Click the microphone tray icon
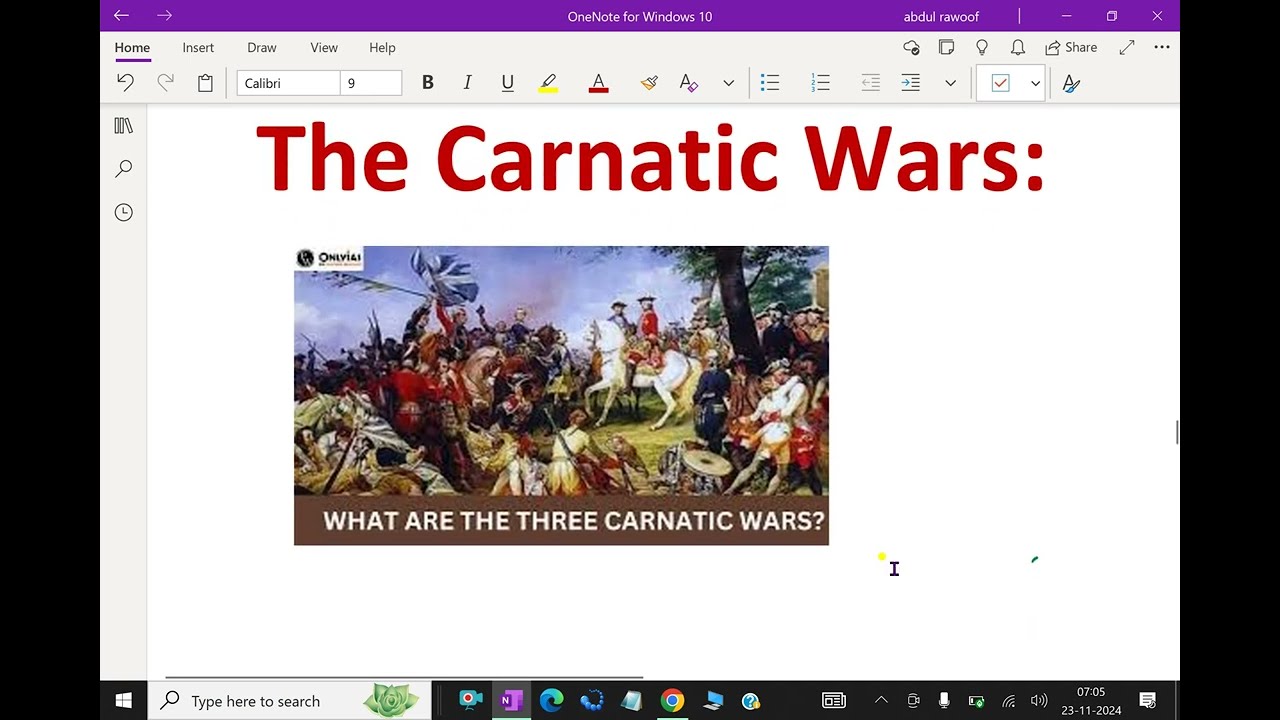This screenshot has width=1280, height=720. pos(944,701)
